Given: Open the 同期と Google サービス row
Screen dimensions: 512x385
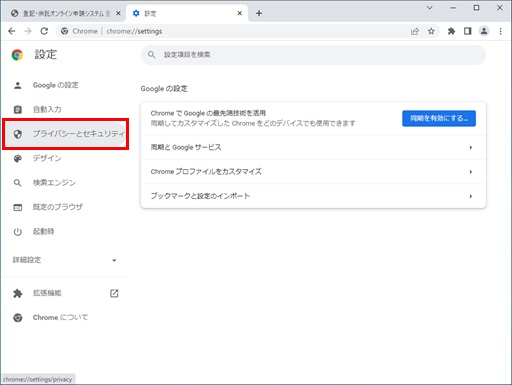Looking at the screenshot, I should point(313,147).
